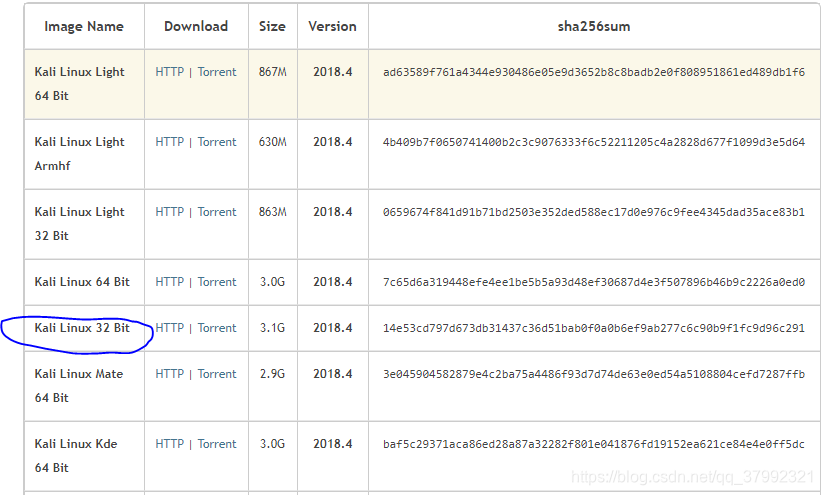Open HTTP download for Kali Linux Light Armhf
The width and height of the screenshot is (822, 495).
tap(169, 142)
